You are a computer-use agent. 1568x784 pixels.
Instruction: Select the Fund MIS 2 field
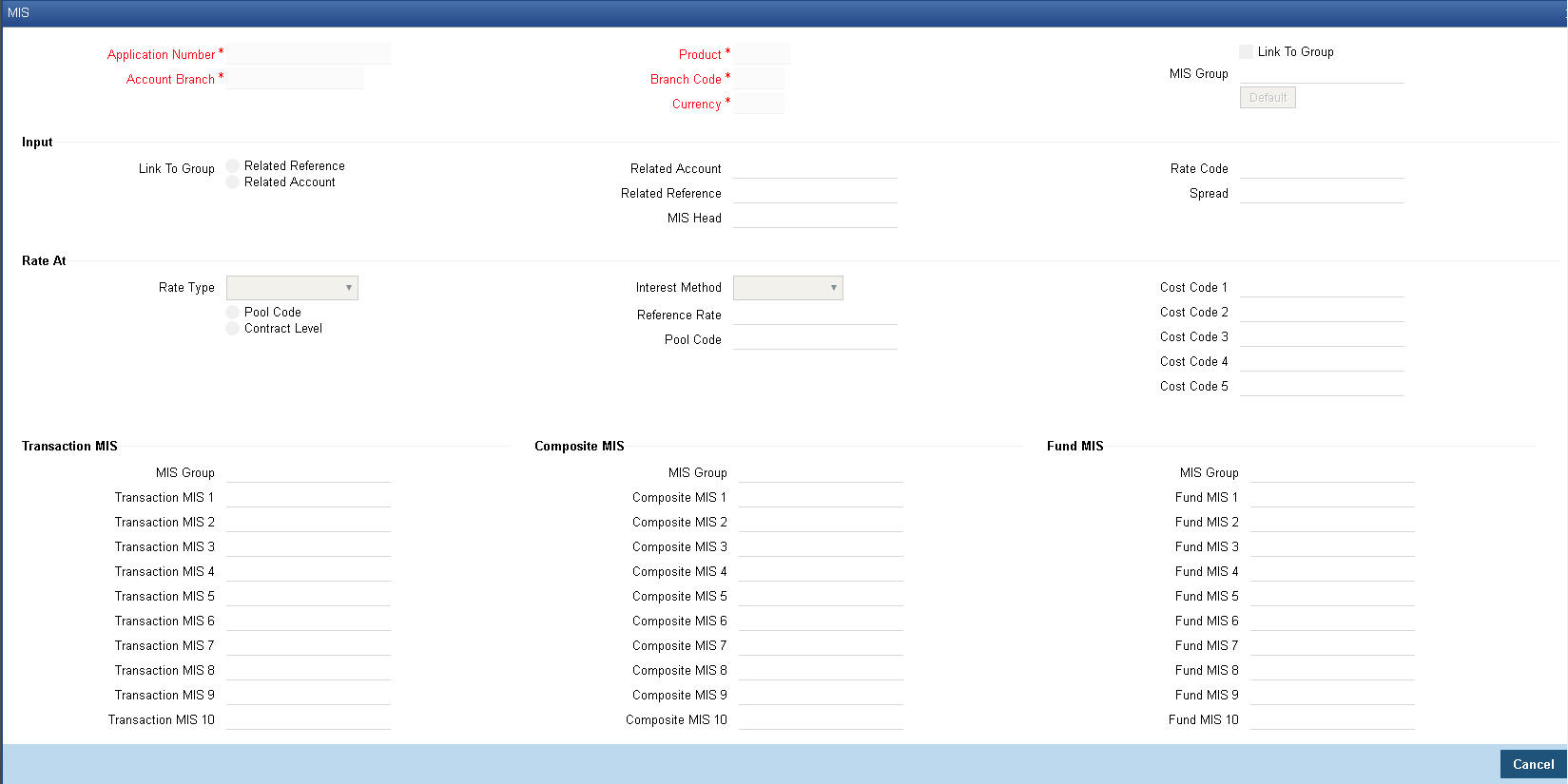coord(1332,522)
